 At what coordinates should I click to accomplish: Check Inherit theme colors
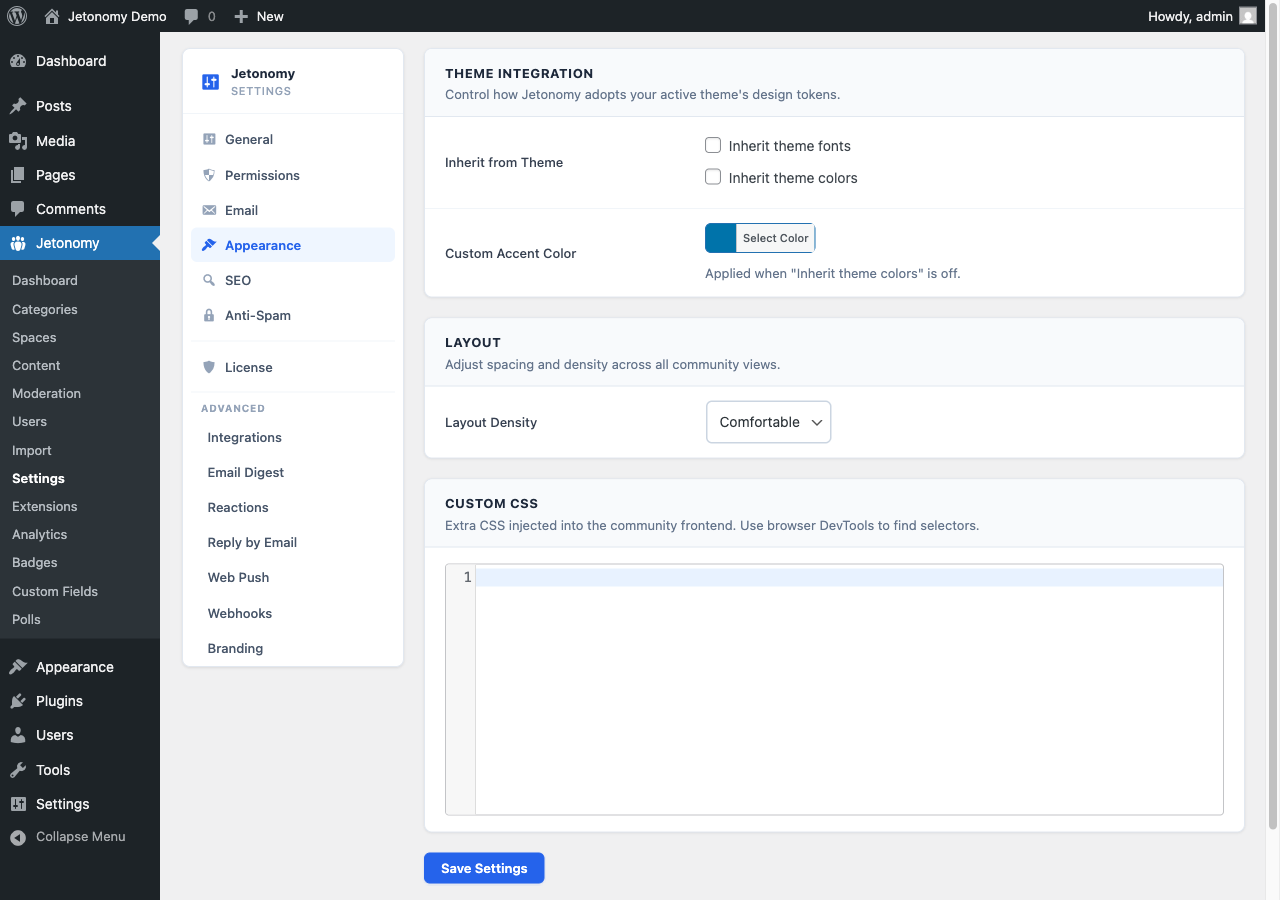[x=713, y=177]
